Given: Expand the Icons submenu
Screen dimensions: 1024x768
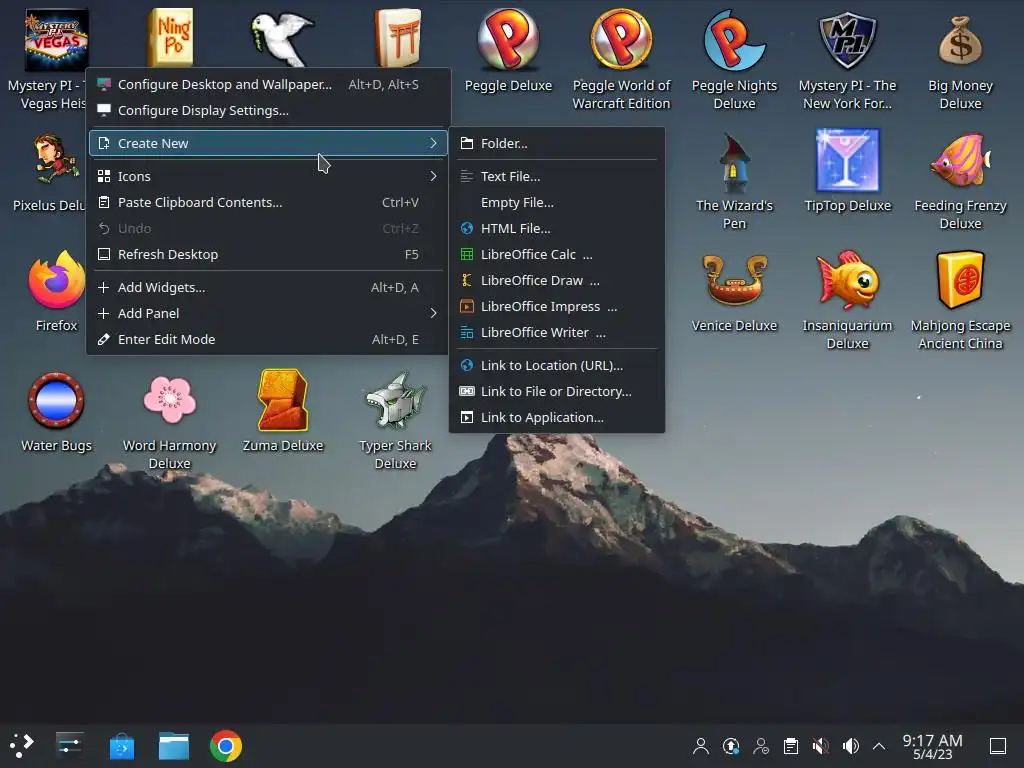Looking at the screenshot, I should pos(268,176).
